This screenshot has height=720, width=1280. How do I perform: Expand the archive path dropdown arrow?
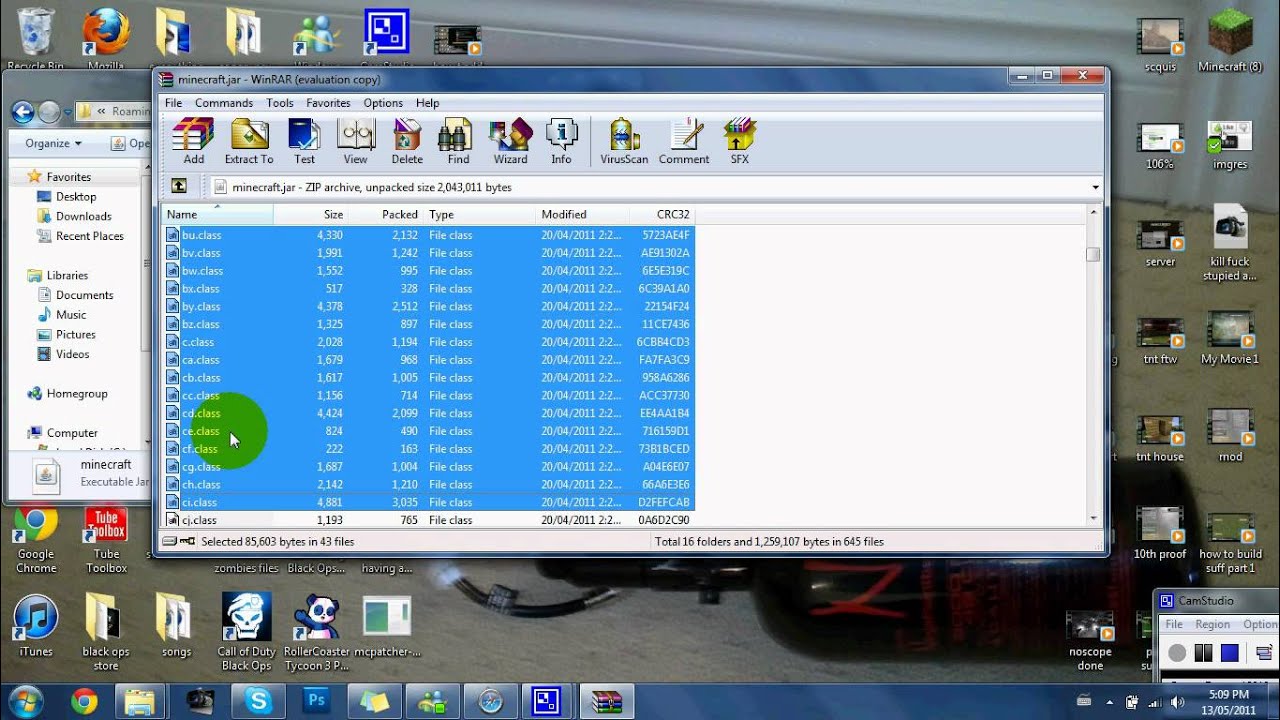point(1095,187)
